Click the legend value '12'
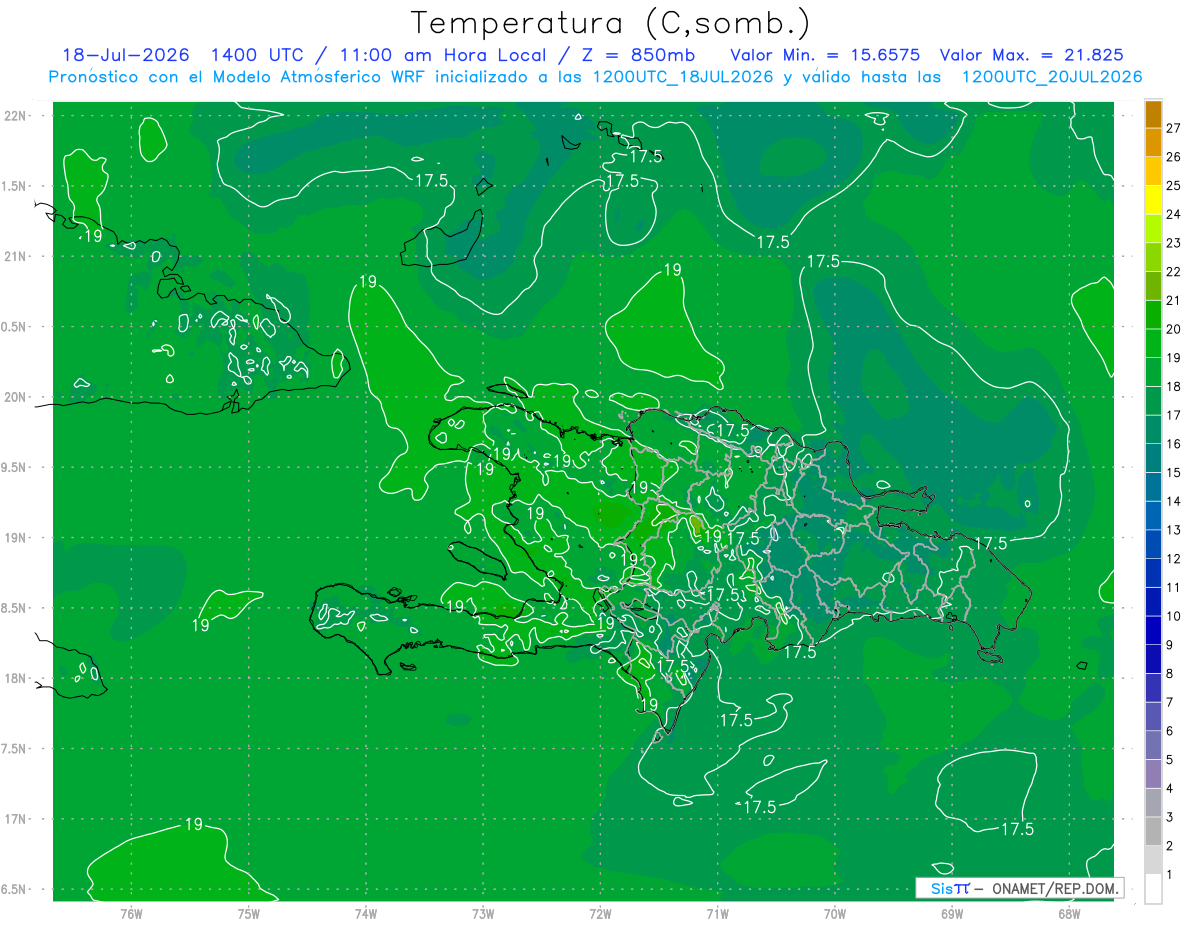Screen dimensions: 1200x927 pos(1174,558)
